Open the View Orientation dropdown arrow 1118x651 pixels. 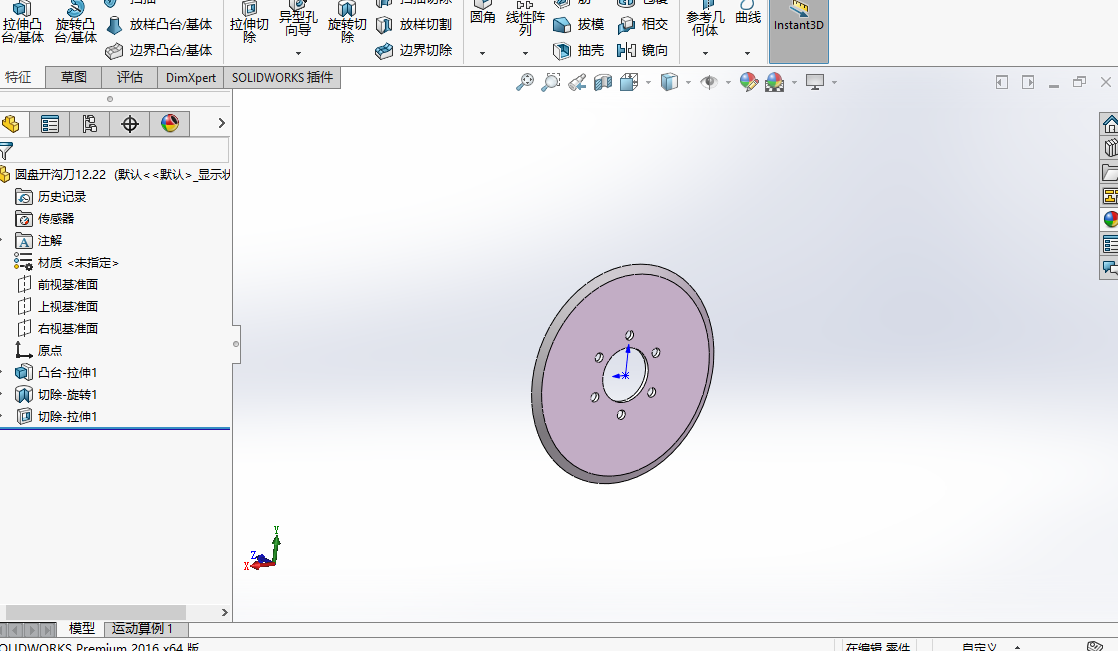(x=648, y=83)
